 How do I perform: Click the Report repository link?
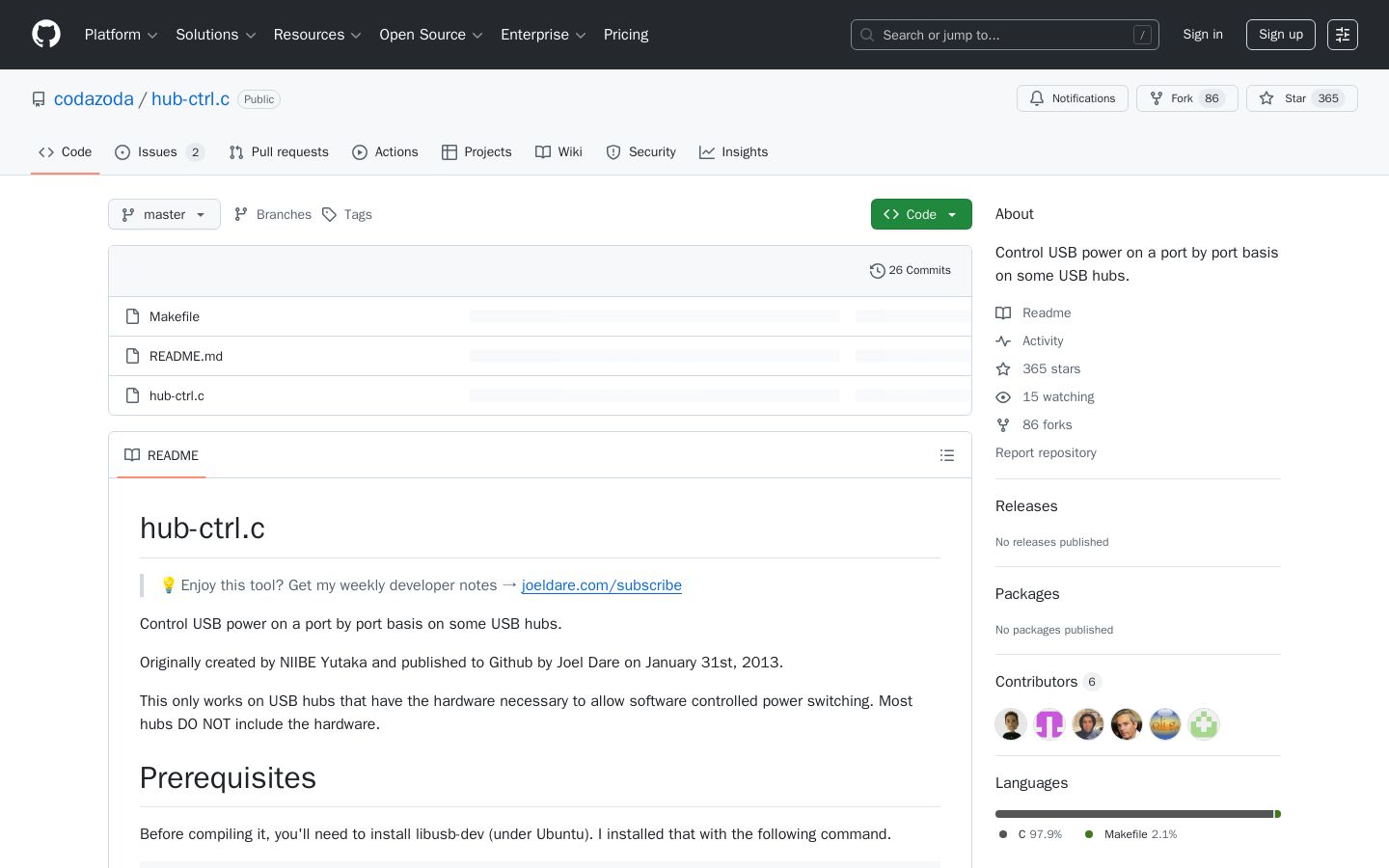click(x=1046, y=453)
